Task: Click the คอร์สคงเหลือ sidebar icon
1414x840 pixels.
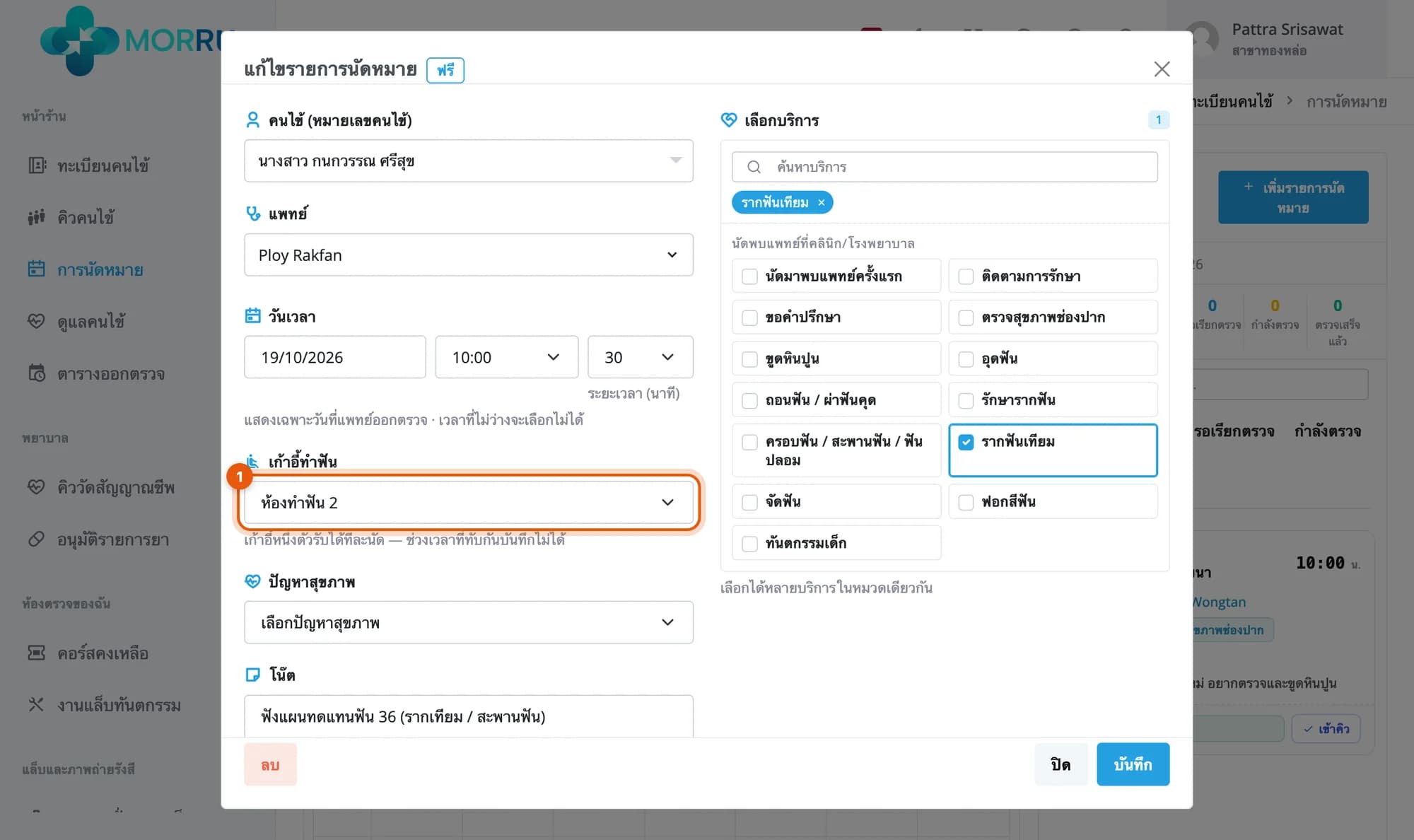Action: point(37,653)
